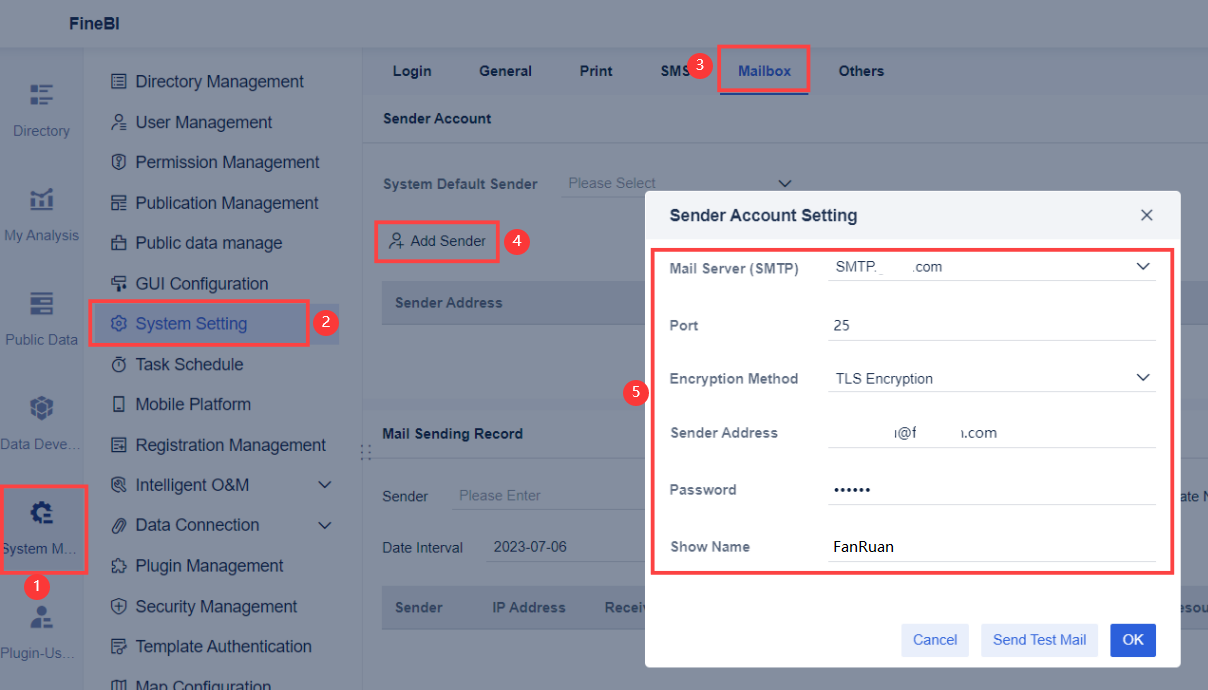Confirm sender settings with OK button
1208x690 pixels.
1132,639
